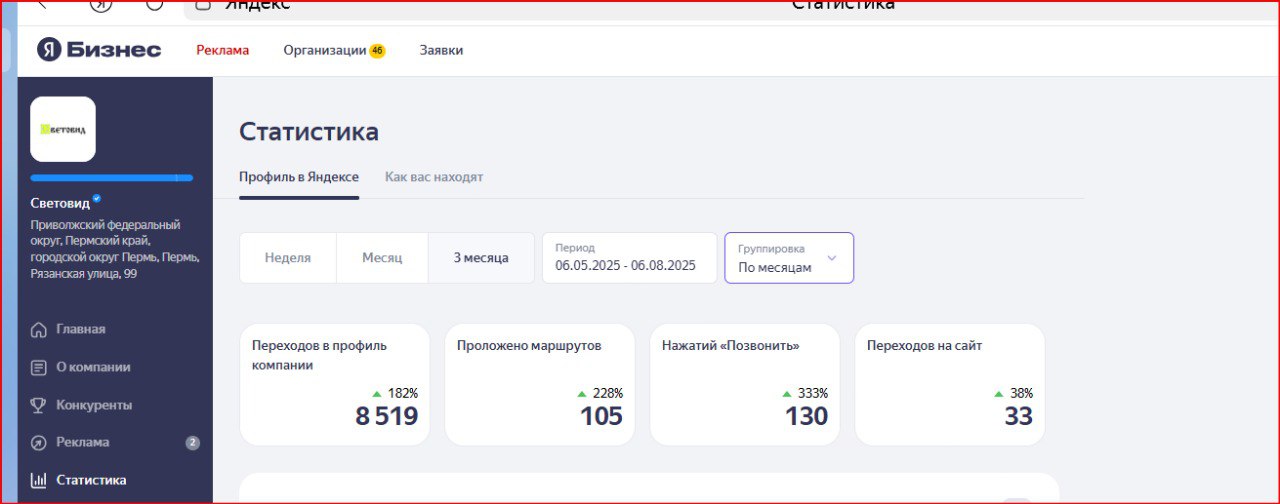This screenshot has height=504, width=1280.
Task: Click the trophy icon beside Конкуренты
Action: tap(39, 405)
